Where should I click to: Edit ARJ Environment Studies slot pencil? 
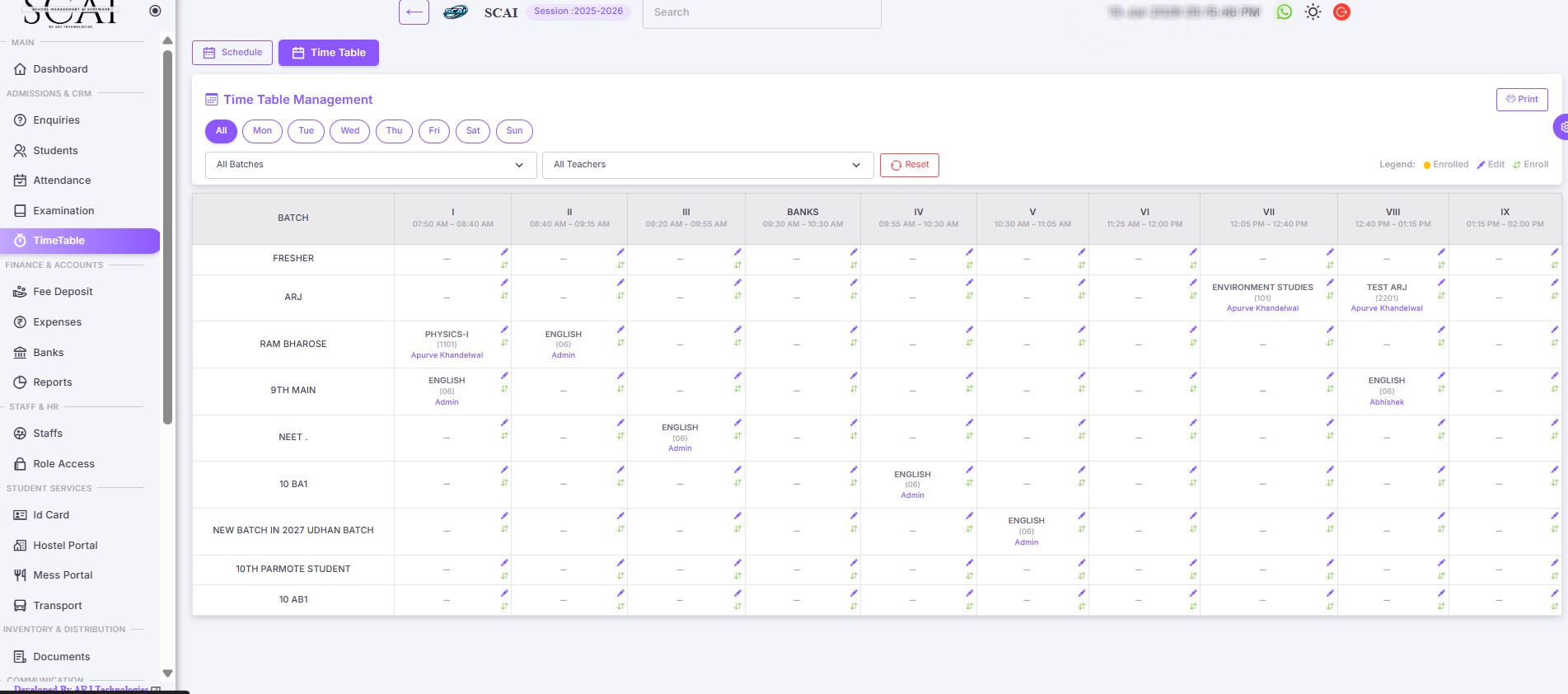(1330, 283)
